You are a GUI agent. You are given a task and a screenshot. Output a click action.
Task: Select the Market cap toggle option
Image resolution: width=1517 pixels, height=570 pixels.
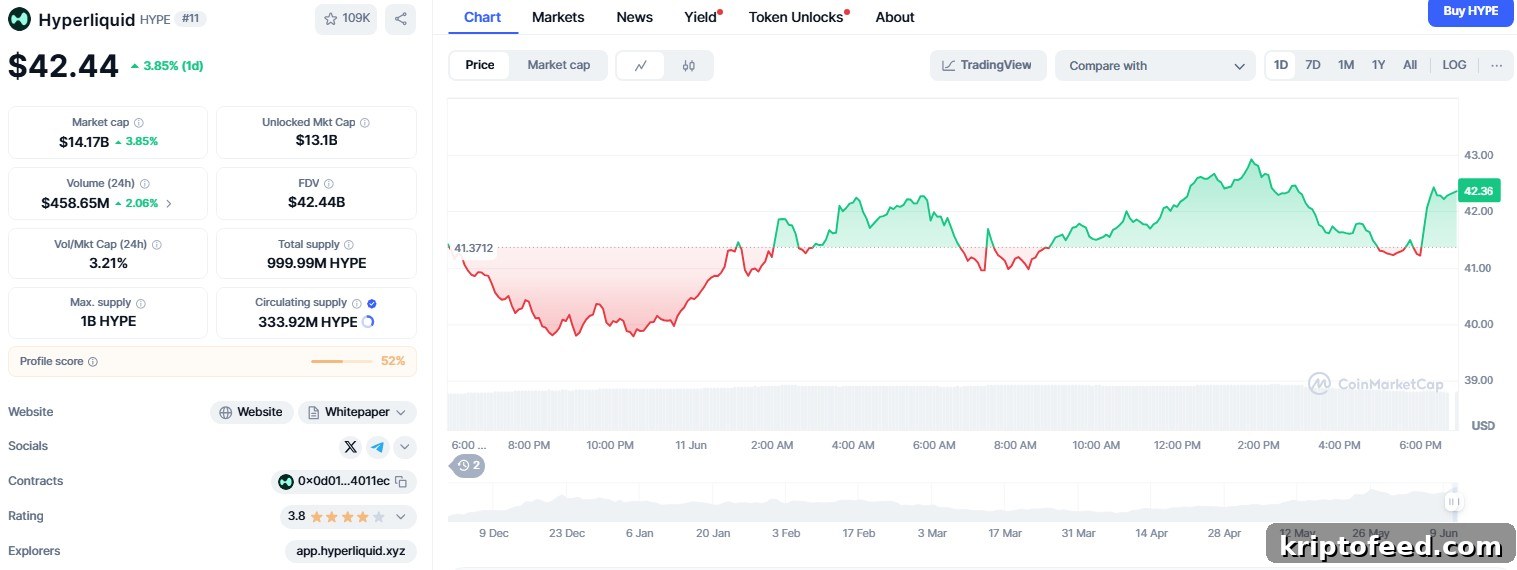[559, 65]
